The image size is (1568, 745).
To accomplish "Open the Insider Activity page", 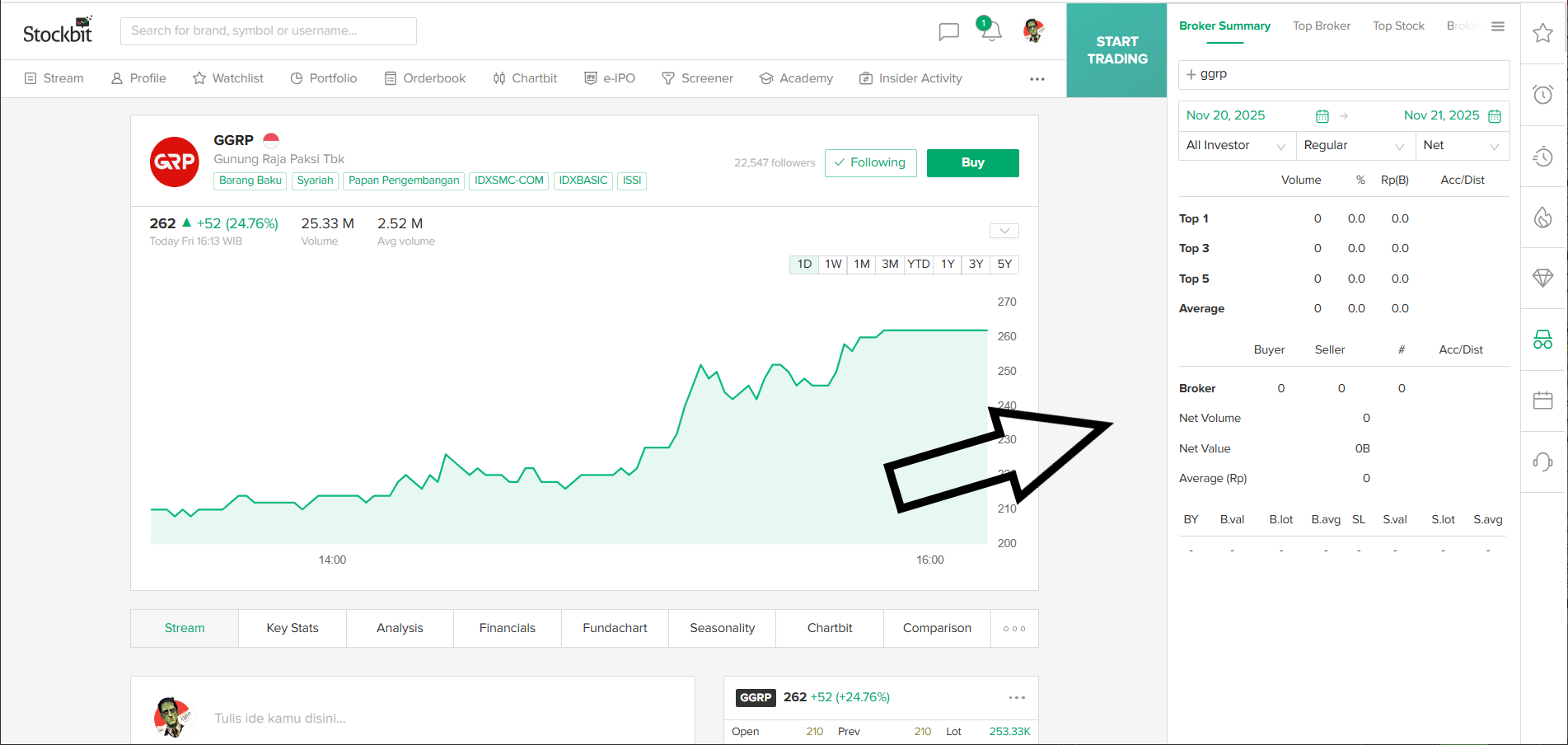I will (x=910, y=78).
